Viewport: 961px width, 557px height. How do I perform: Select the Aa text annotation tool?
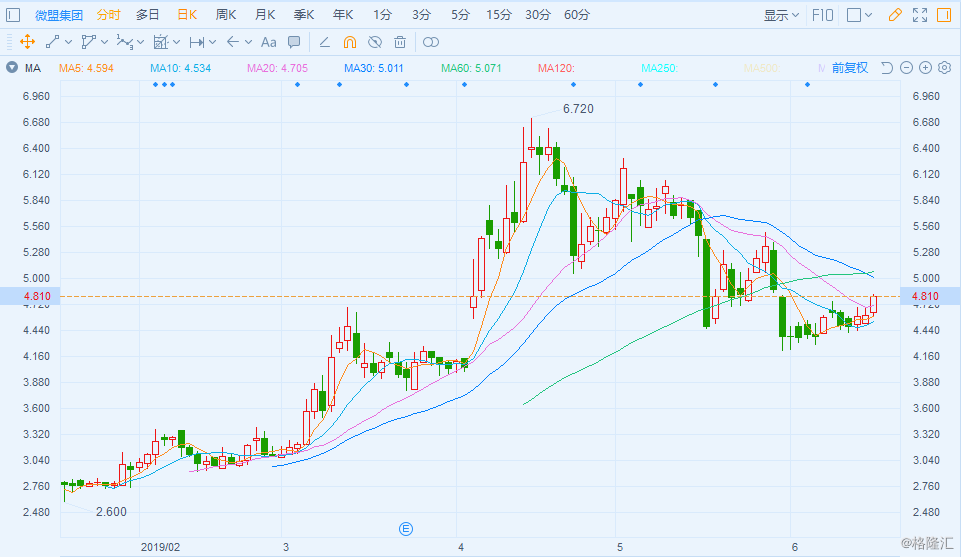point(268,42)
